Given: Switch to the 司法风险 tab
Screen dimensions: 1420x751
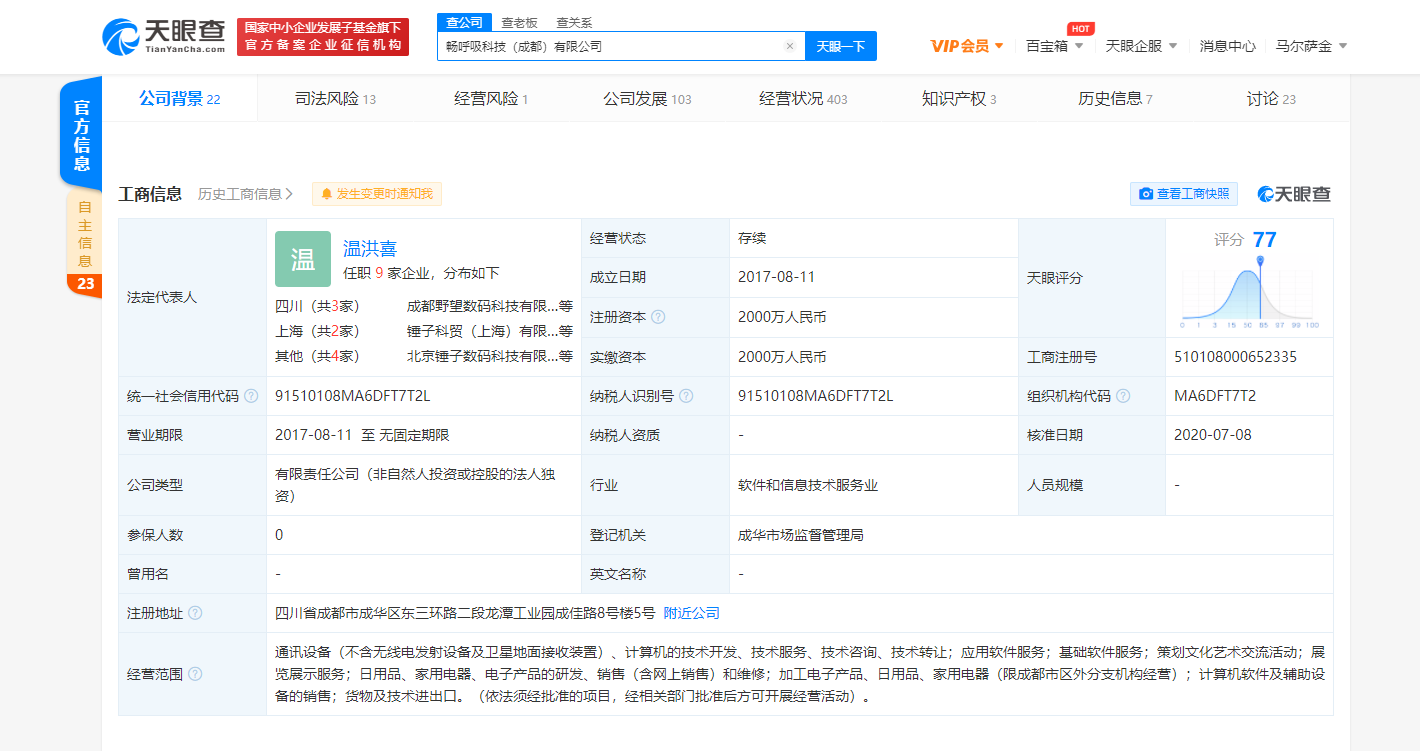Looking at the screenshot, I should [x=335, y=99].
